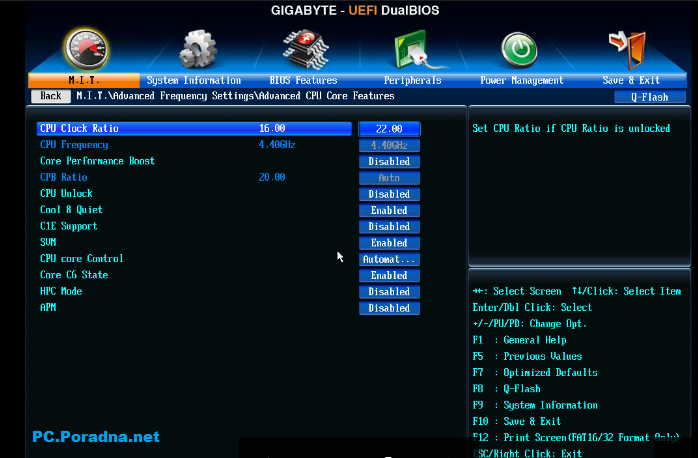The width and height of the screenshot is (698, 458).
Task: Click the M.I.T. speedometer gauge icon
Action: 86,49
